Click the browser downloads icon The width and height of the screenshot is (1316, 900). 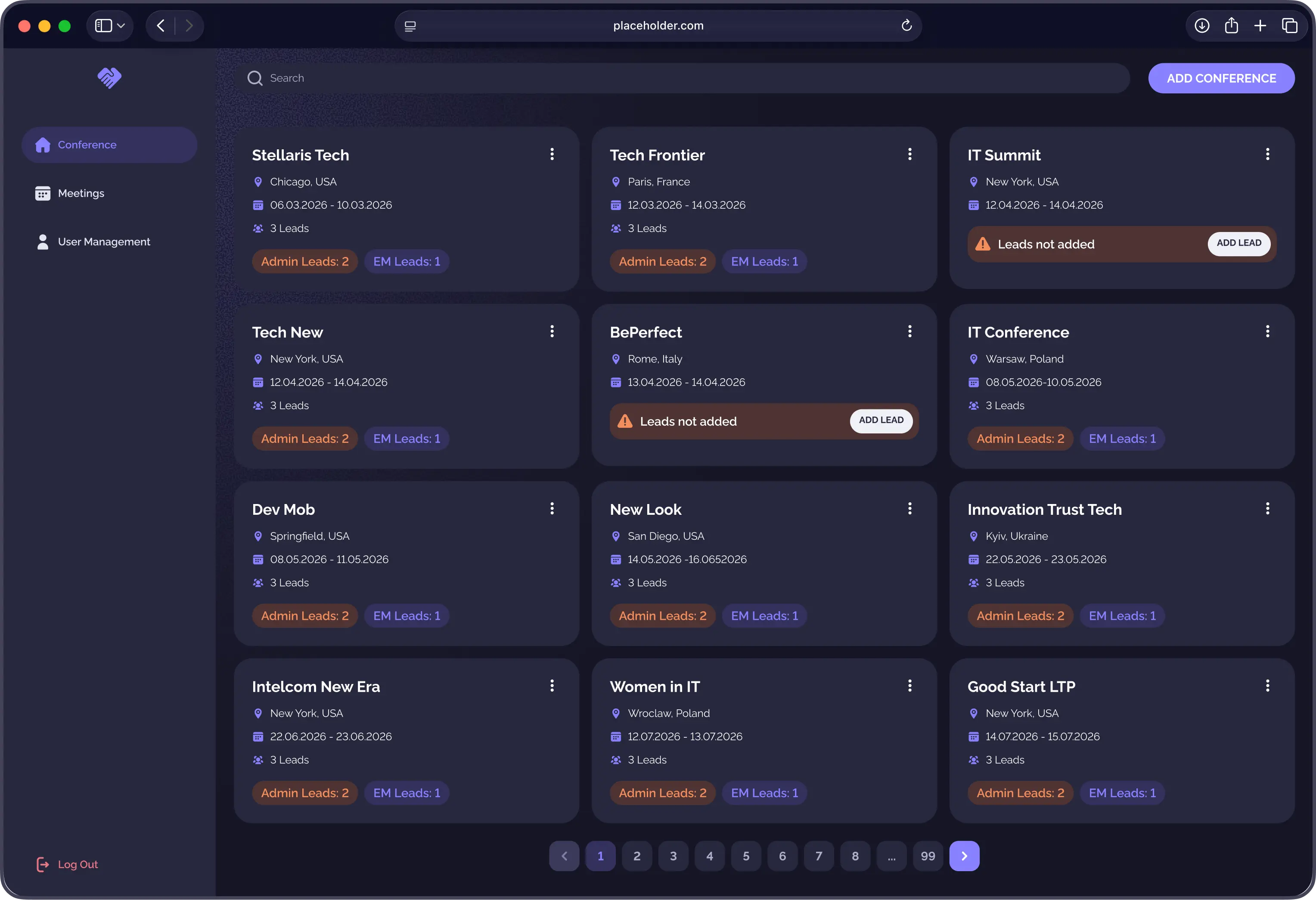tap(1201, 25)
